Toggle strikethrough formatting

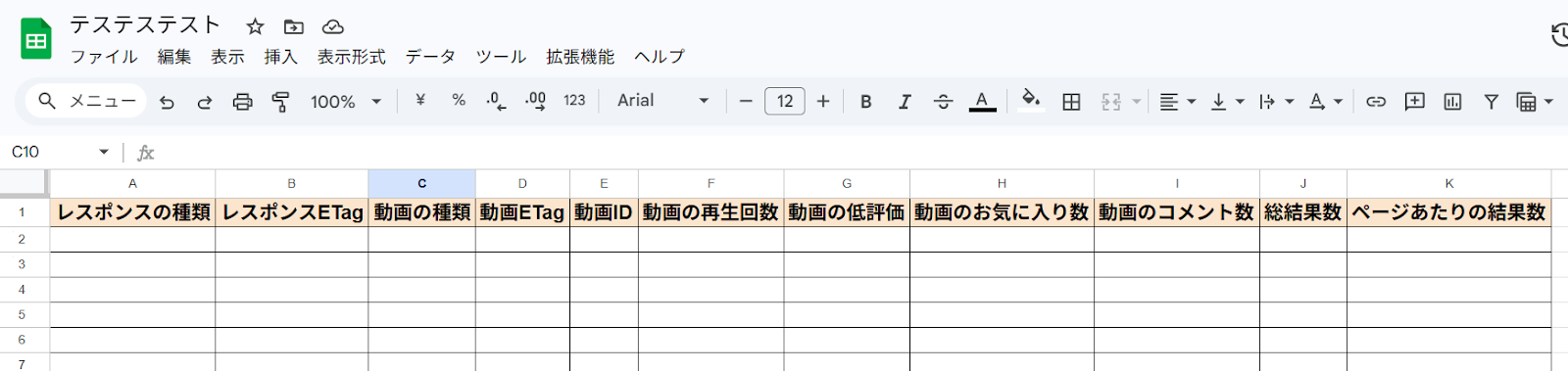[x=943, y=102]
